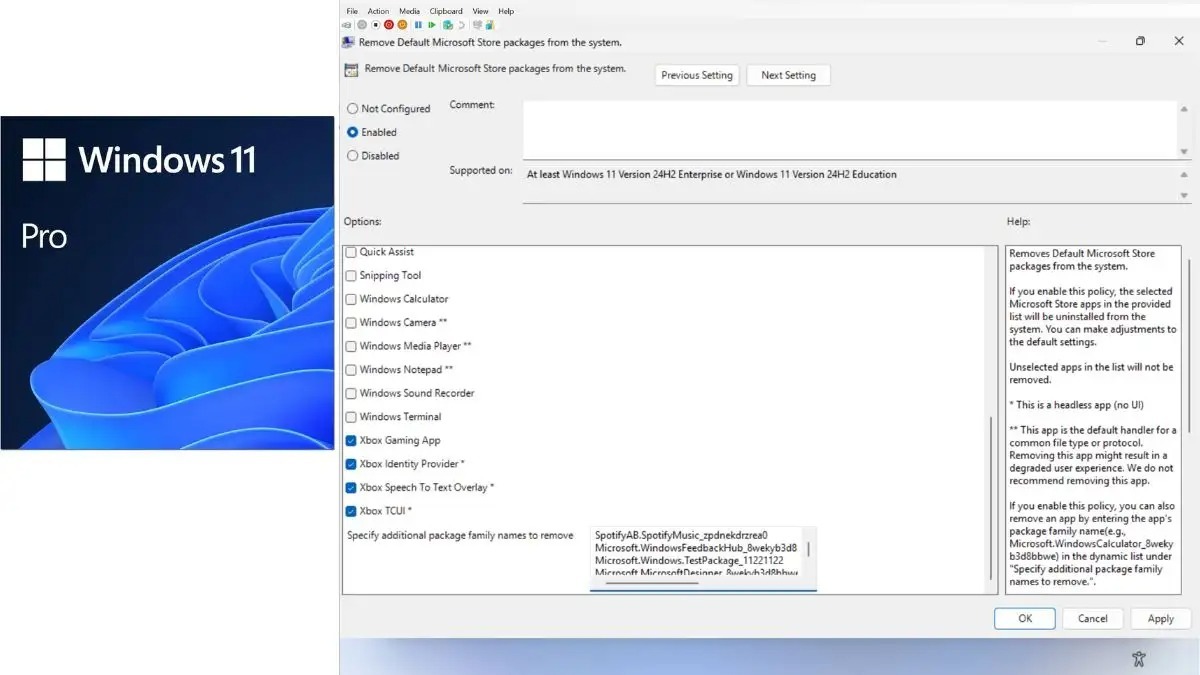Screen dimensions: 1200x675
Task: Check the Windows Calculator checkbox
Action: pos(351,299)
